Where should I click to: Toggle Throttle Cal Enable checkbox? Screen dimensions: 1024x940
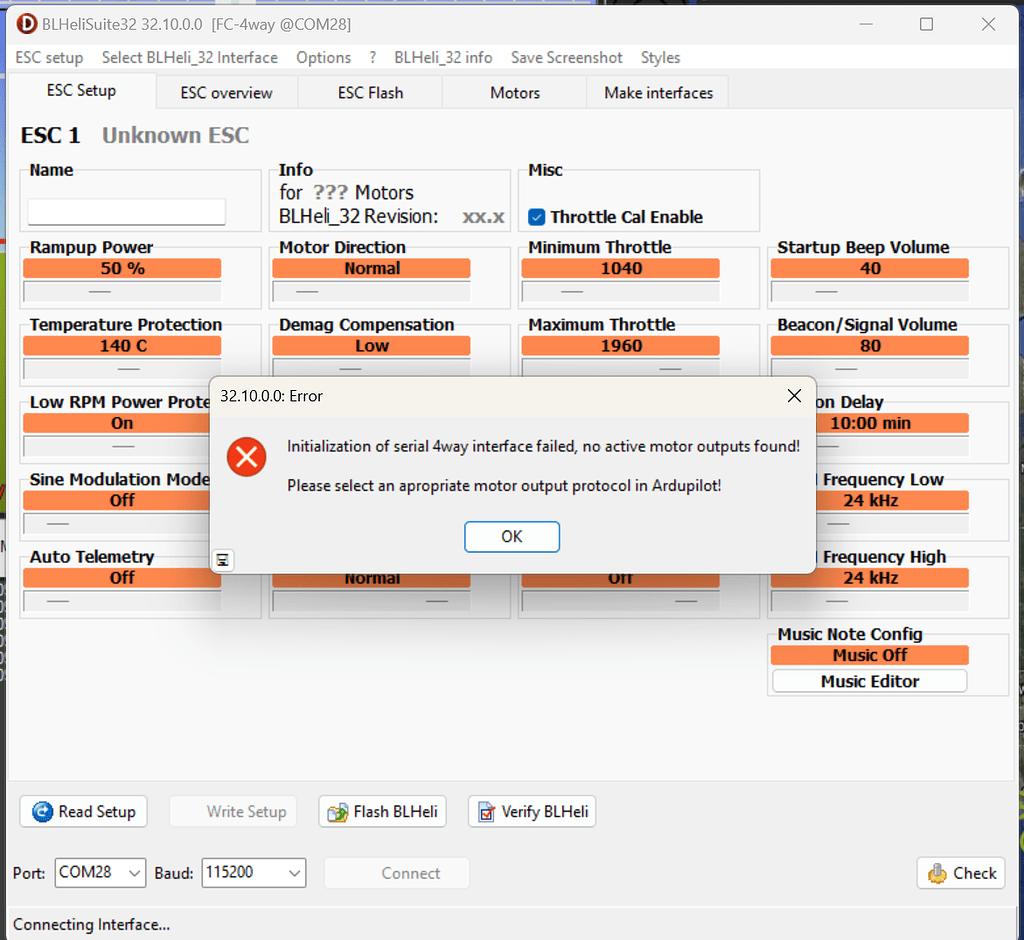(x=537, y=217)
